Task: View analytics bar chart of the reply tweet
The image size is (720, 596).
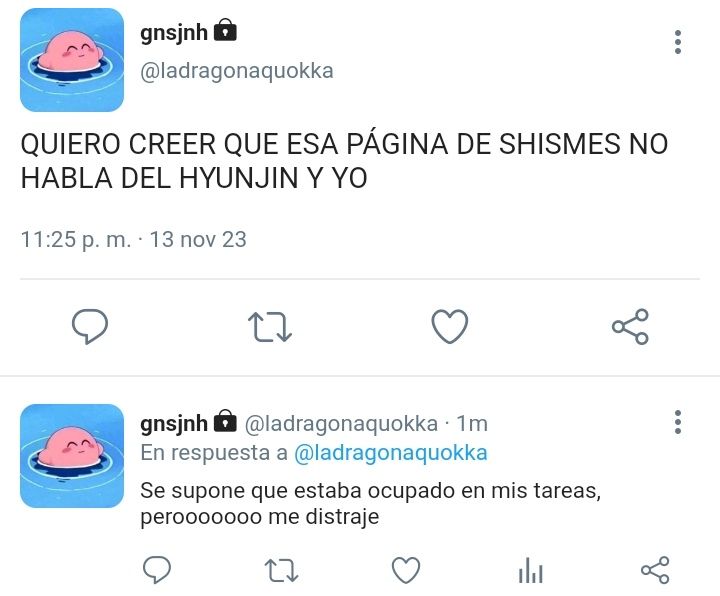Action: tap(530, 570)
